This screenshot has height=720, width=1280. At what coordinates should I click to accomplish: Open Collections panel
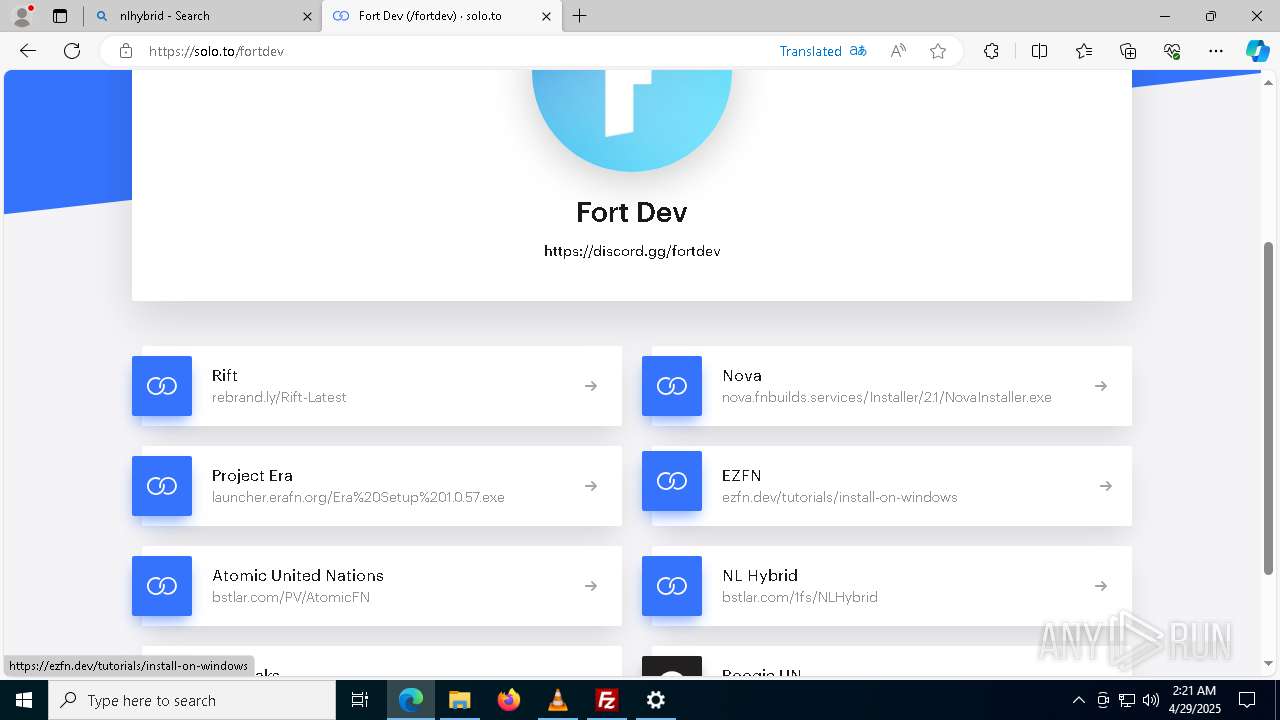1128,51
